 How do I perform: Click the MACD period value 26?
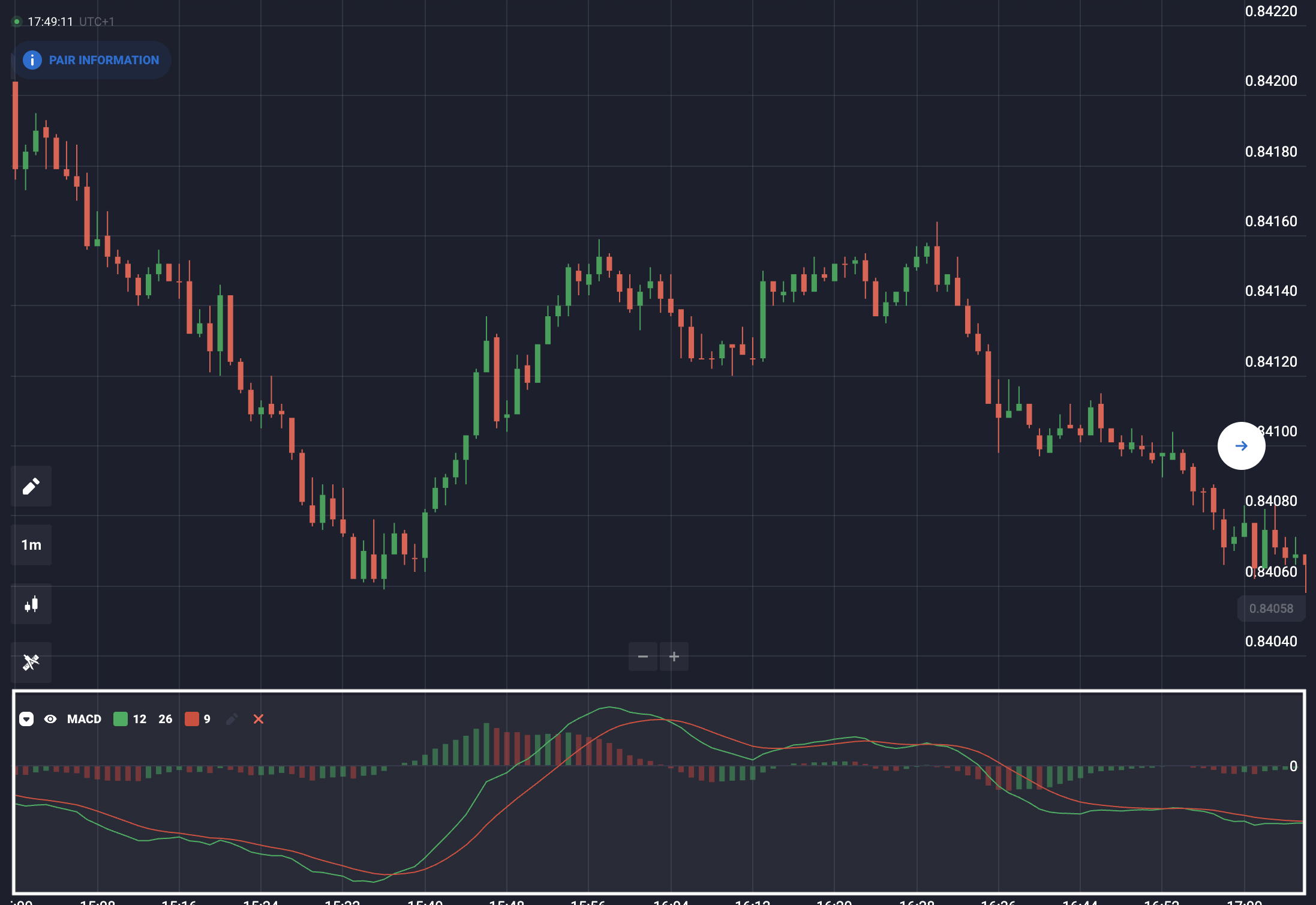coord(165,719)
